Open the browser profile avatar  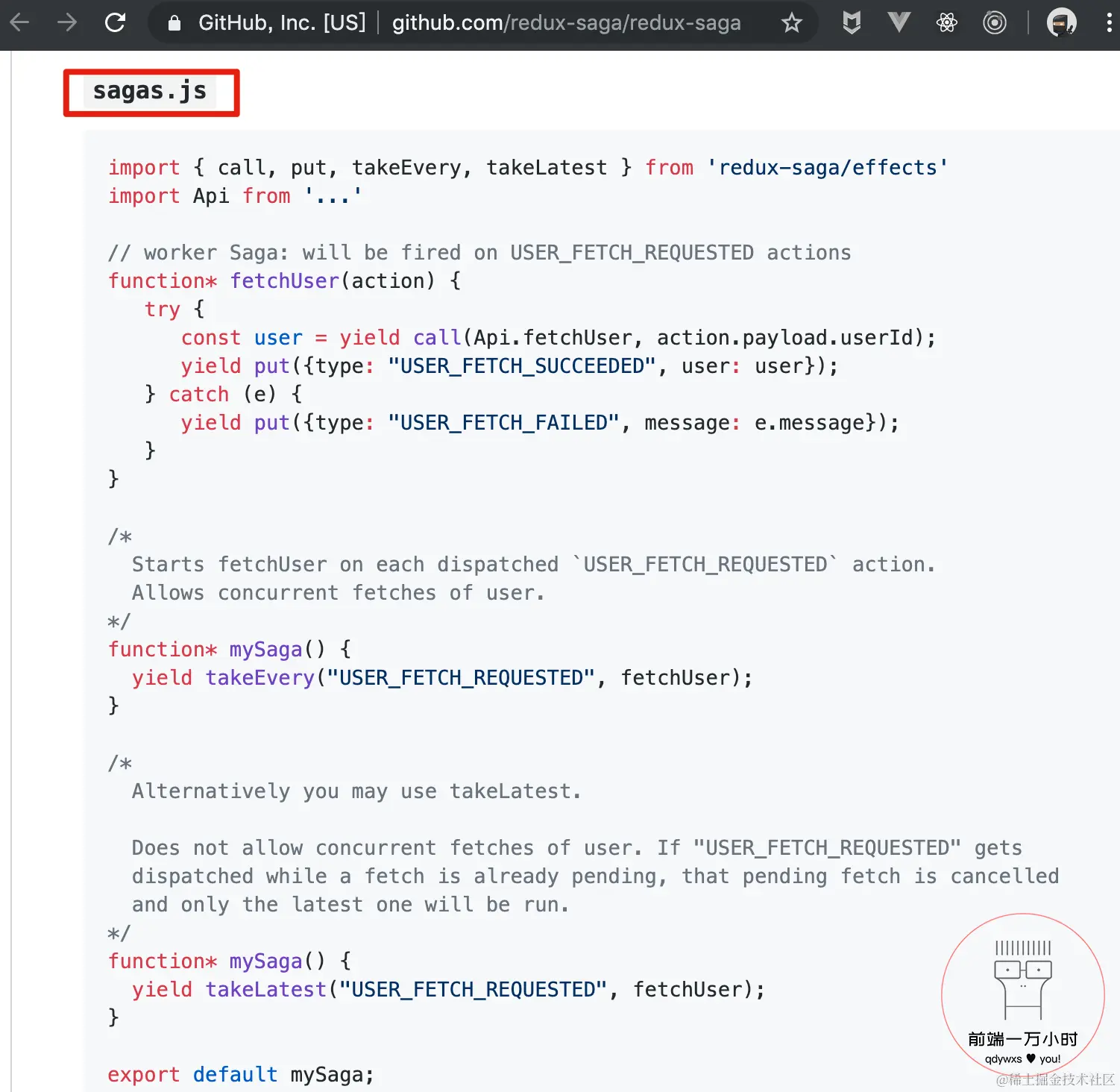(1061, 23)
